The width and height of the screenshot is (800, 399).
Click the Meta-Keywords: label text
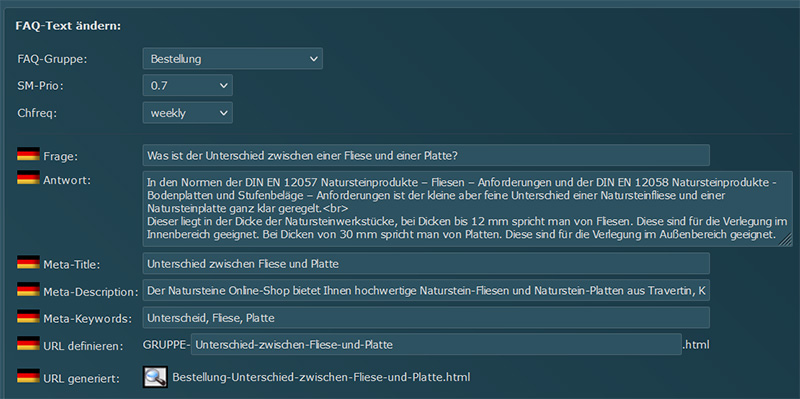coord(88,319)
